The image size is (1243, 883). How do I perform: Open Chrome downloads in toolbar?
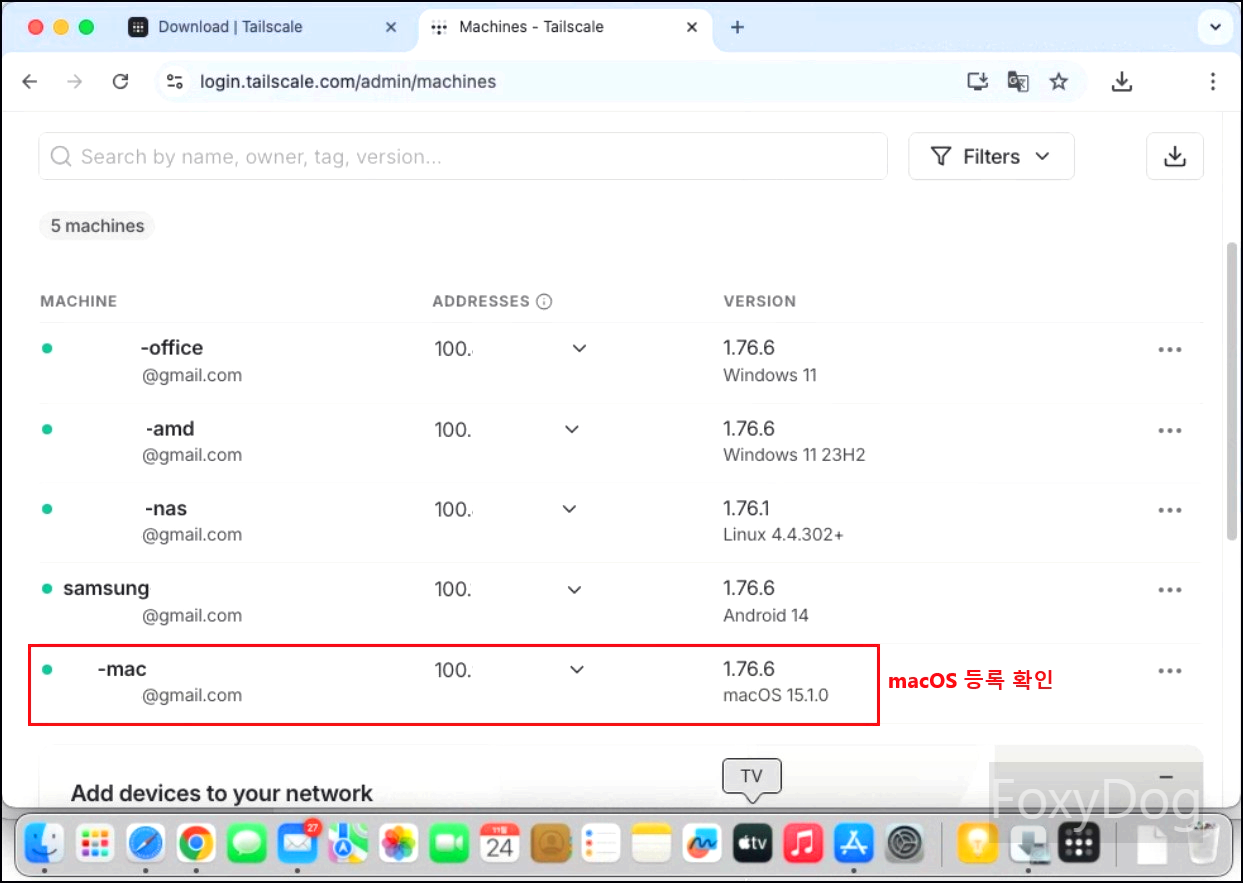(x=1122, y=82)
